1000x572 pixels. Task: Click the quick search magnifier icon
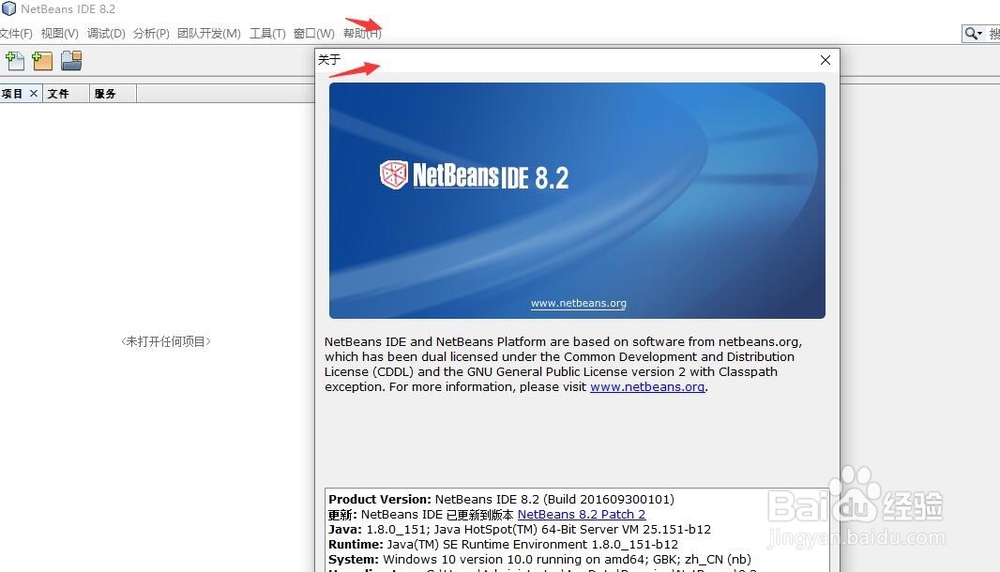973,33
